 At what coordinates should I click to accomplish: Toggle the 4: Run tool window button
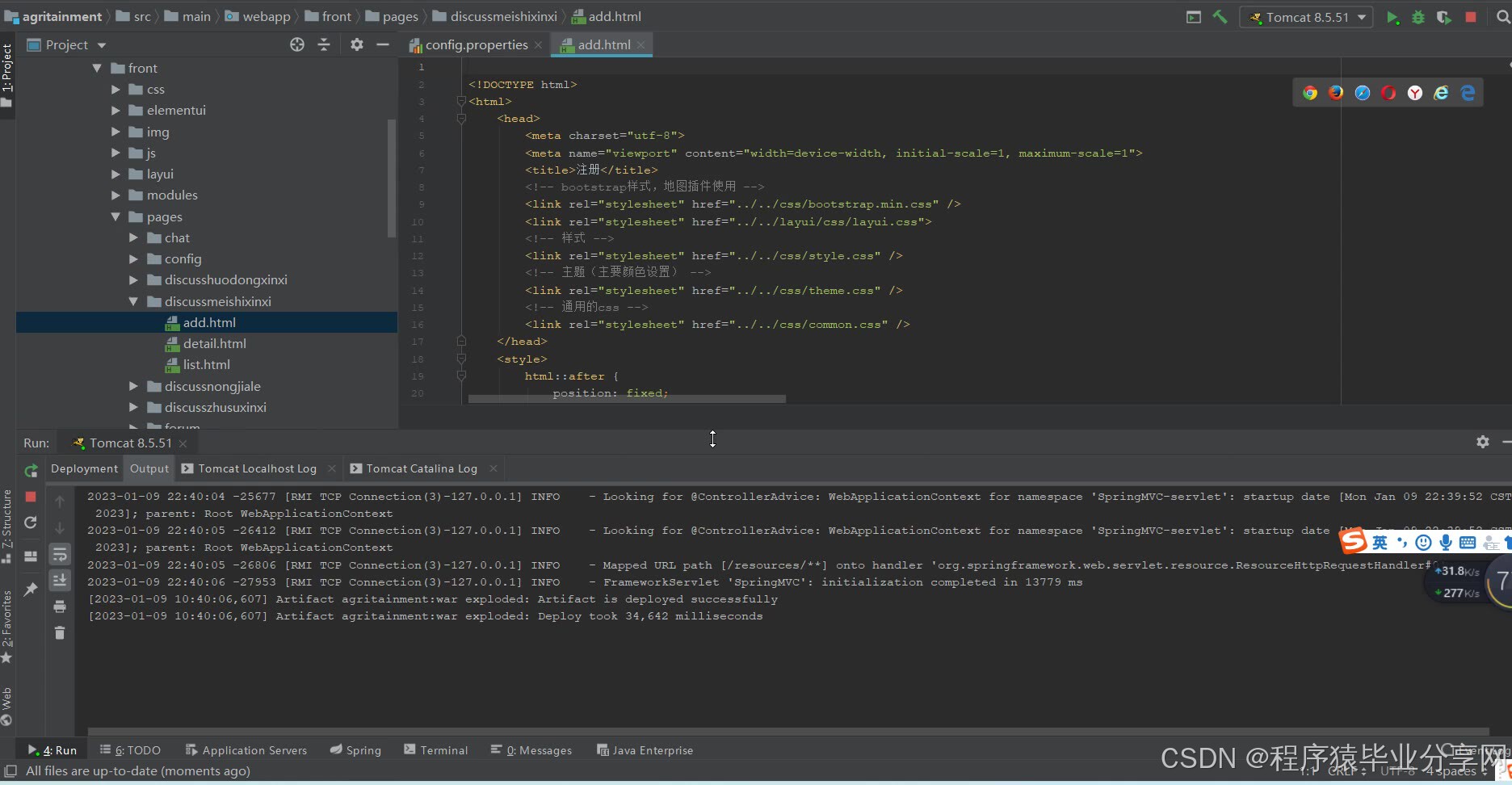[x=52, y=750]
